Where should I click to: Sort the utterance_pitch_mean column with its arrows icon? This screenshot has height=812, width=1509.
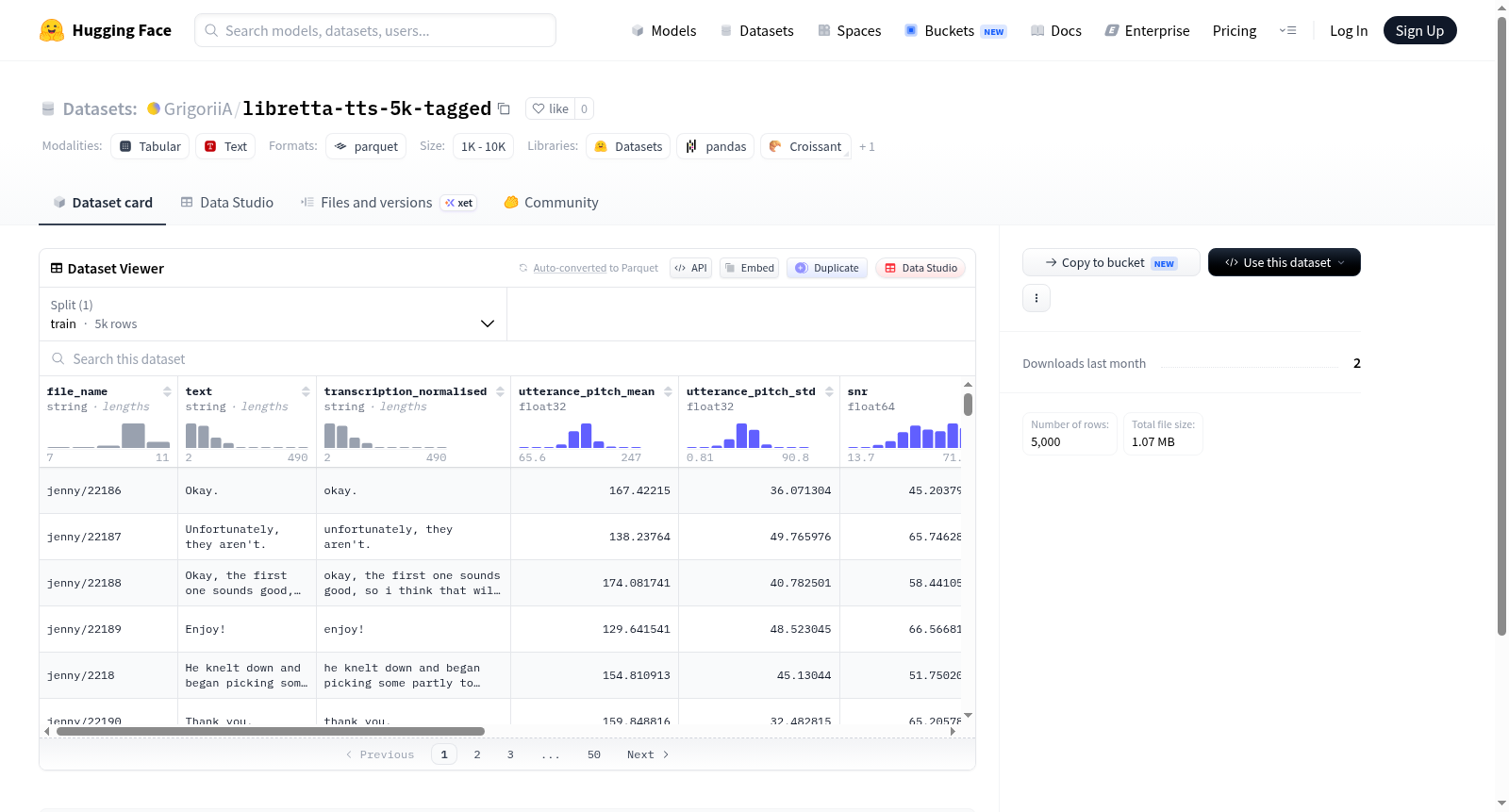click(668, 391)
